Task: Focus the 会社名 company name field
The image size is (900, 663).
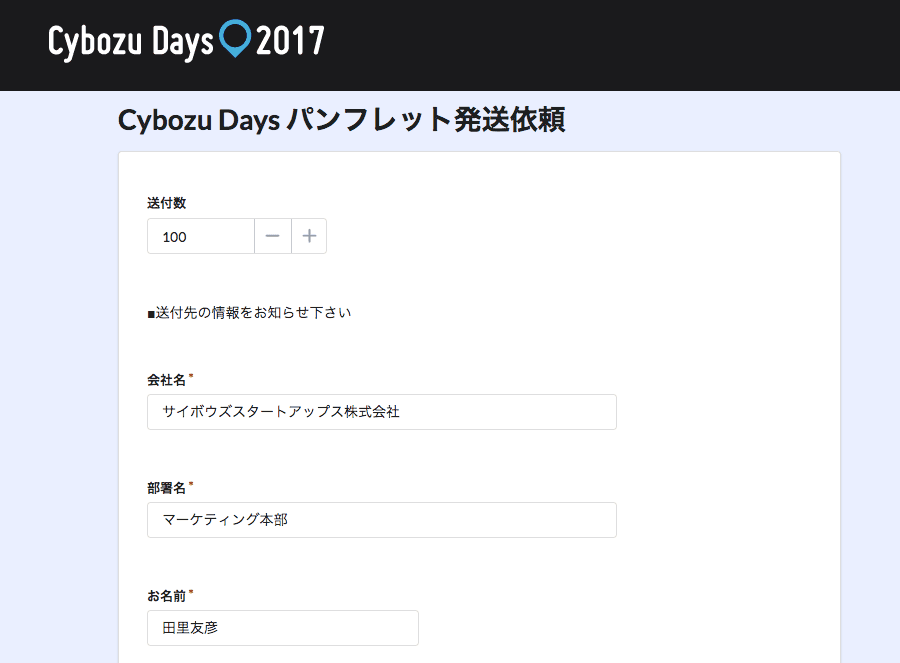Action: 381,412
